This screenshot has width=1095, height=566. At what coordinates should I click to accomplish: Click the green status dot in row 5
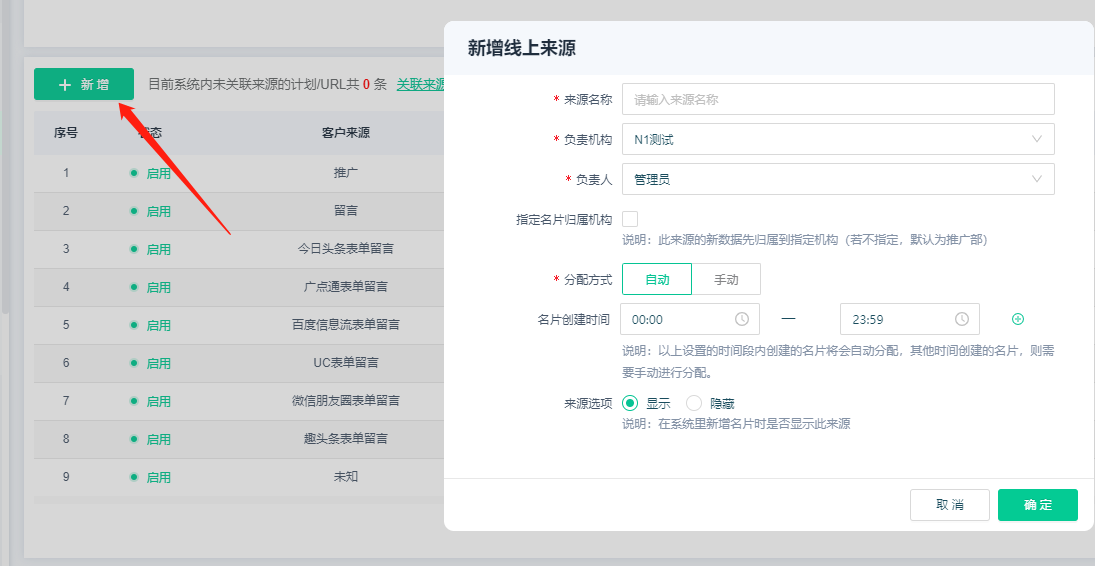[x=134, y=324]
